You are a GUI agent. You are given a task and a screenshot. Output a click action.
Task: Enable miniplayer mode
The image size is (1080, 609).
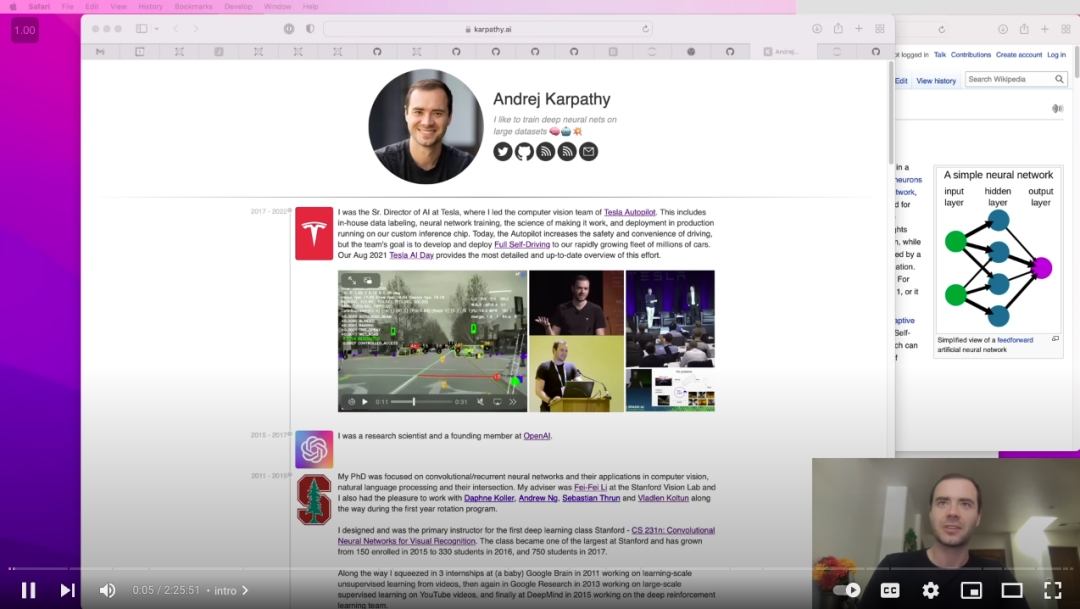971,590
